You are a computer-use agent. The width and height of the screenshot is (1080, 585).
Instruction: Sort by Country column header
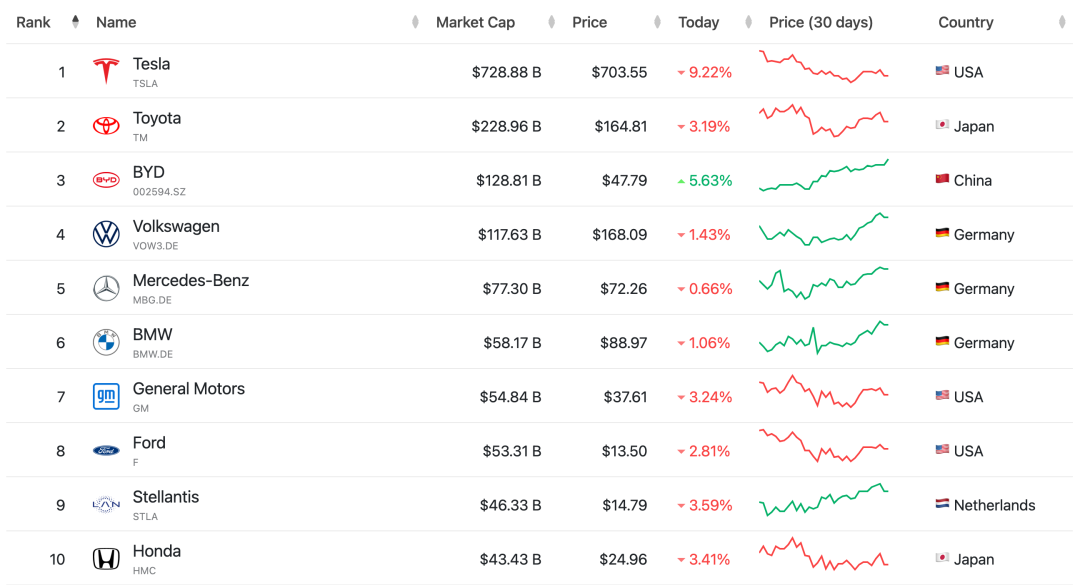(965, 22)
